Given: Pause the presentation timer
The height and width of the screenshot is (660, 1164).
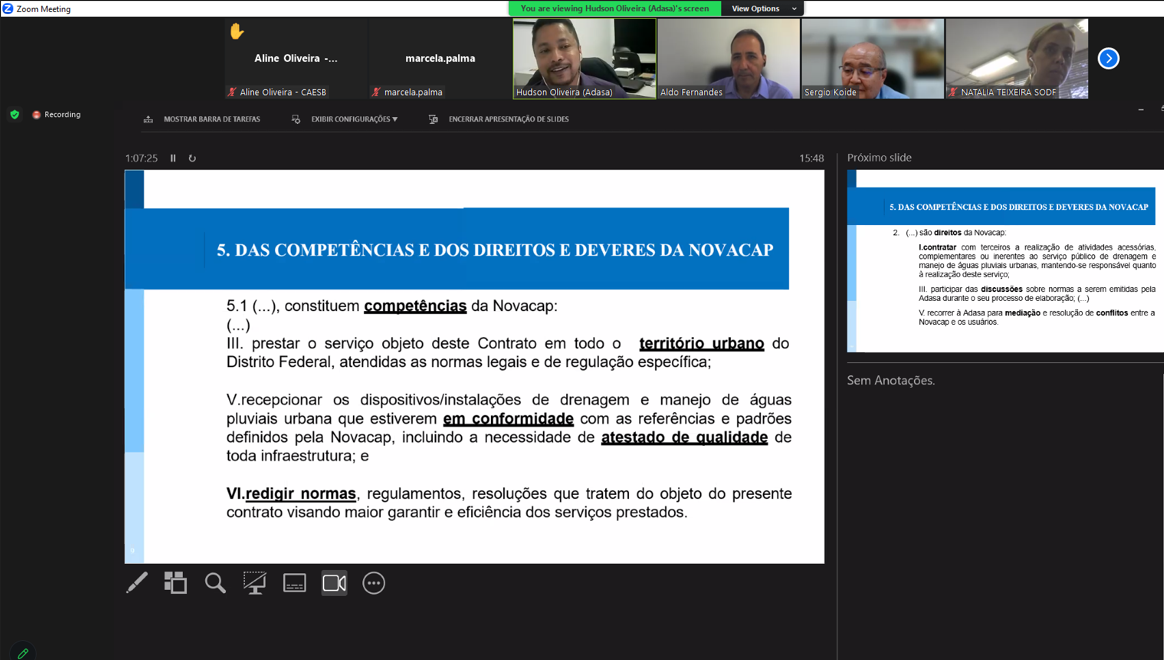Looking at the screenshot, I should [173, 158].
